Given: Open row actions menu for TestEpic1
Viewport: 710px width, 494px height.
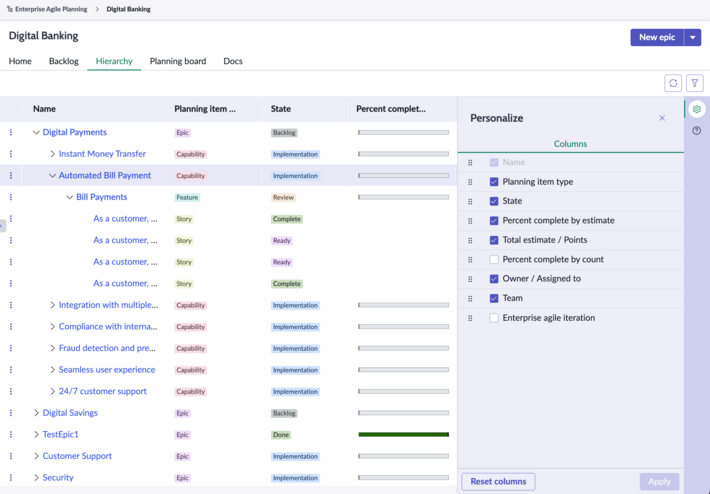Looking at the screenshot, I should (11, 434).
